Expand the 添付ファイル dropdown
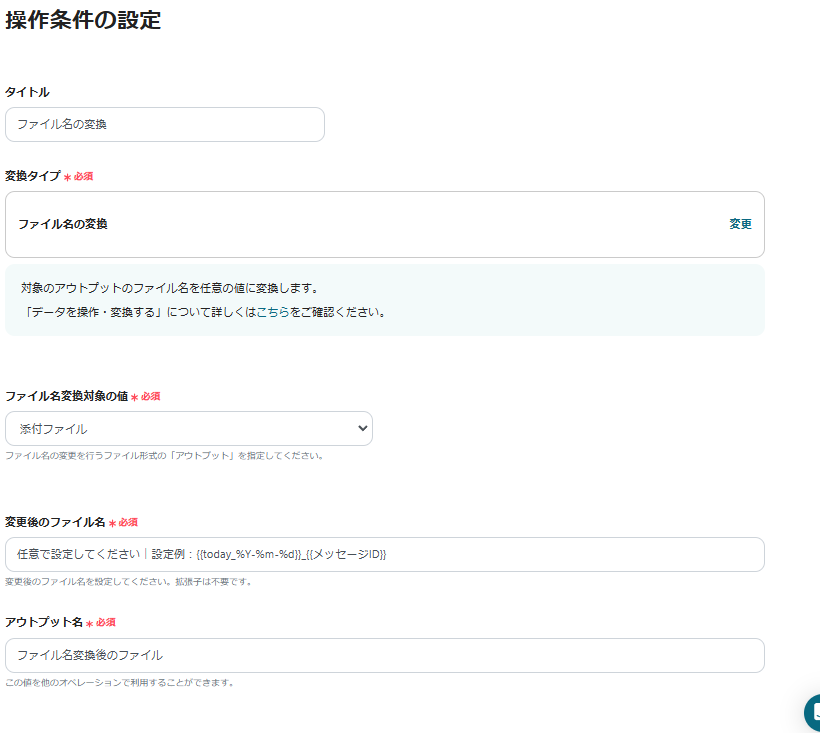Viewport: 820px width, 733px height. point(189,429)
